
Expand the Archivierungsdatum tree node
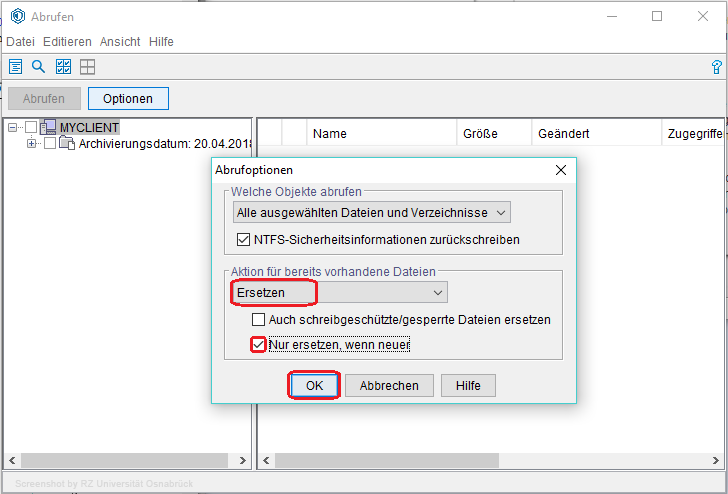pyautogui.click(x=32, y=143)
